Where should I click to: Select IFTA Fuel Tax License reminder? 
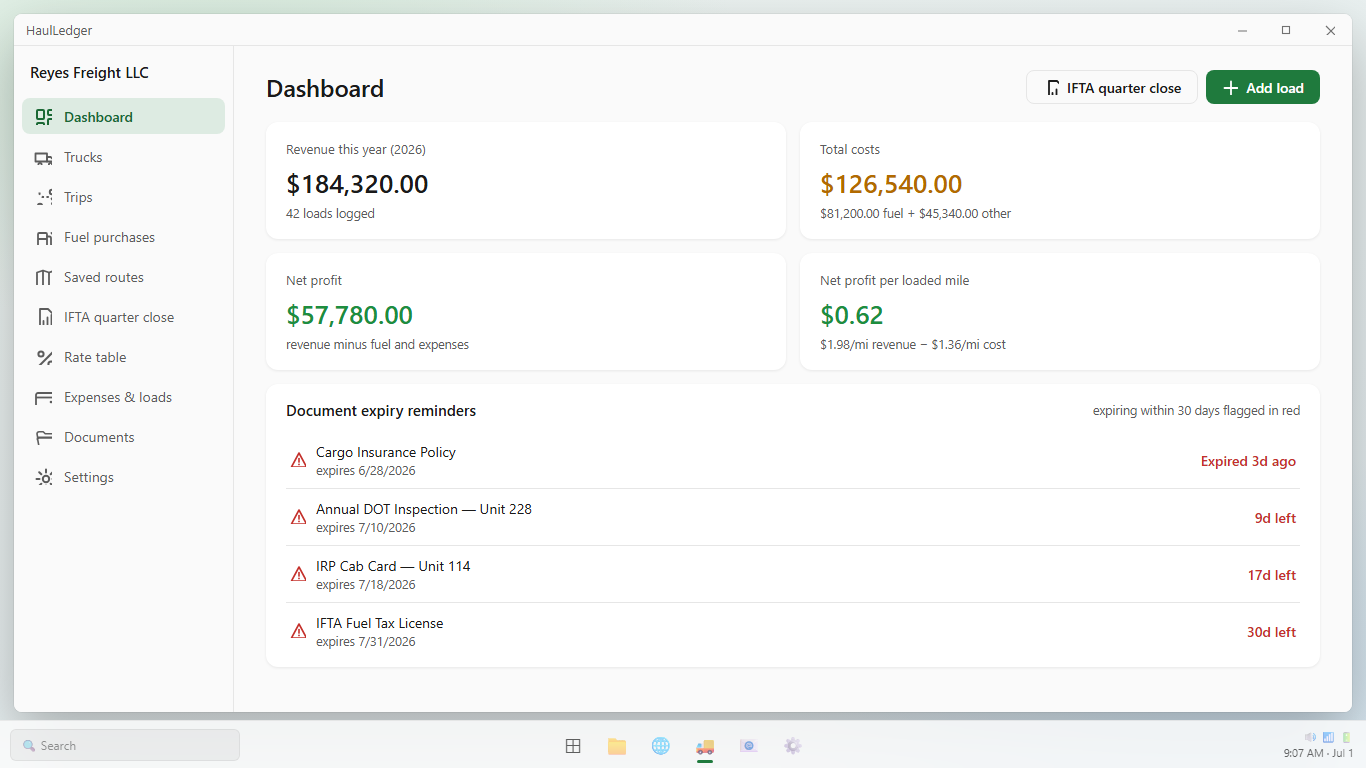click(x=793, y=632)
